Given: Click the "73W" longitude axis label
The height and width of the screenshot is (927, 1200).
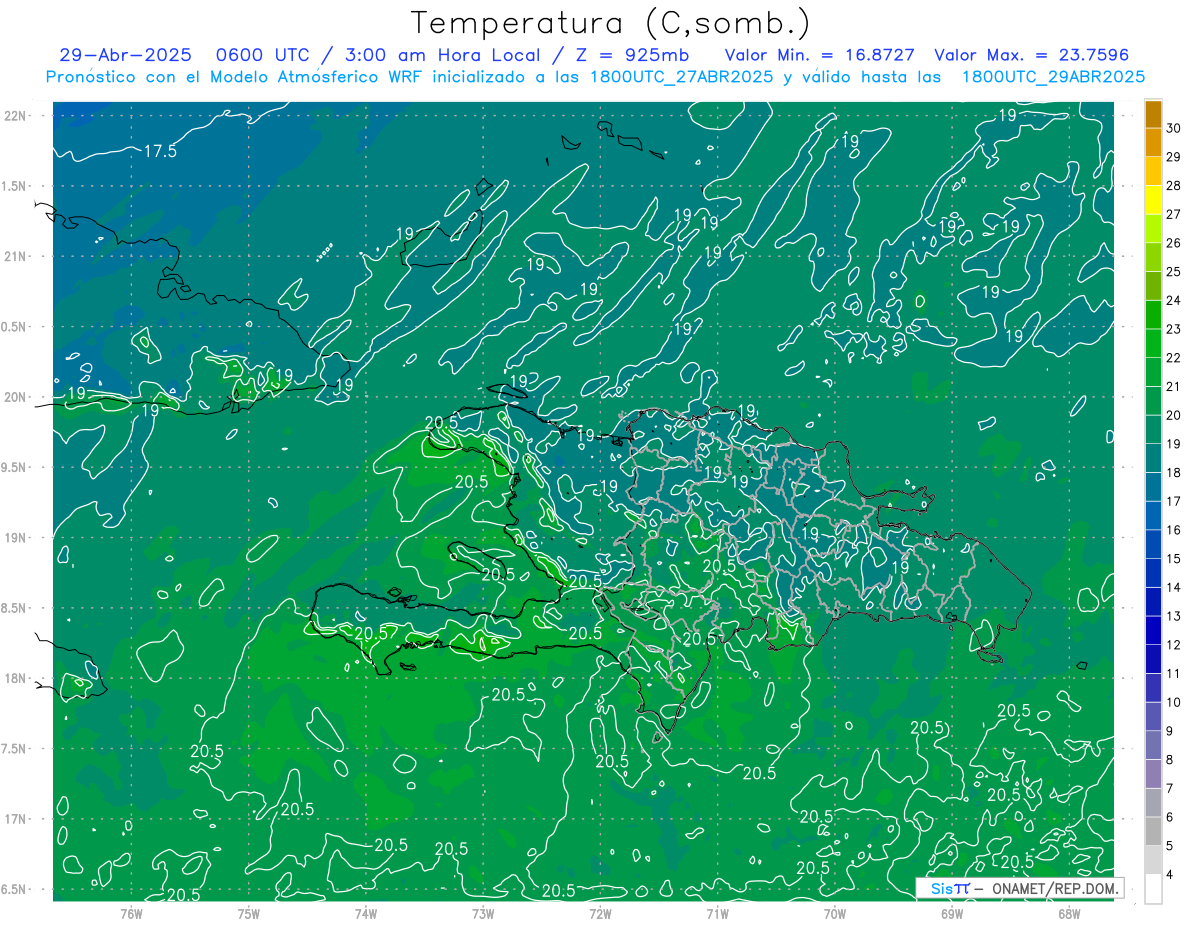Looking at the screenshot, I should click(x=483, y=913).
